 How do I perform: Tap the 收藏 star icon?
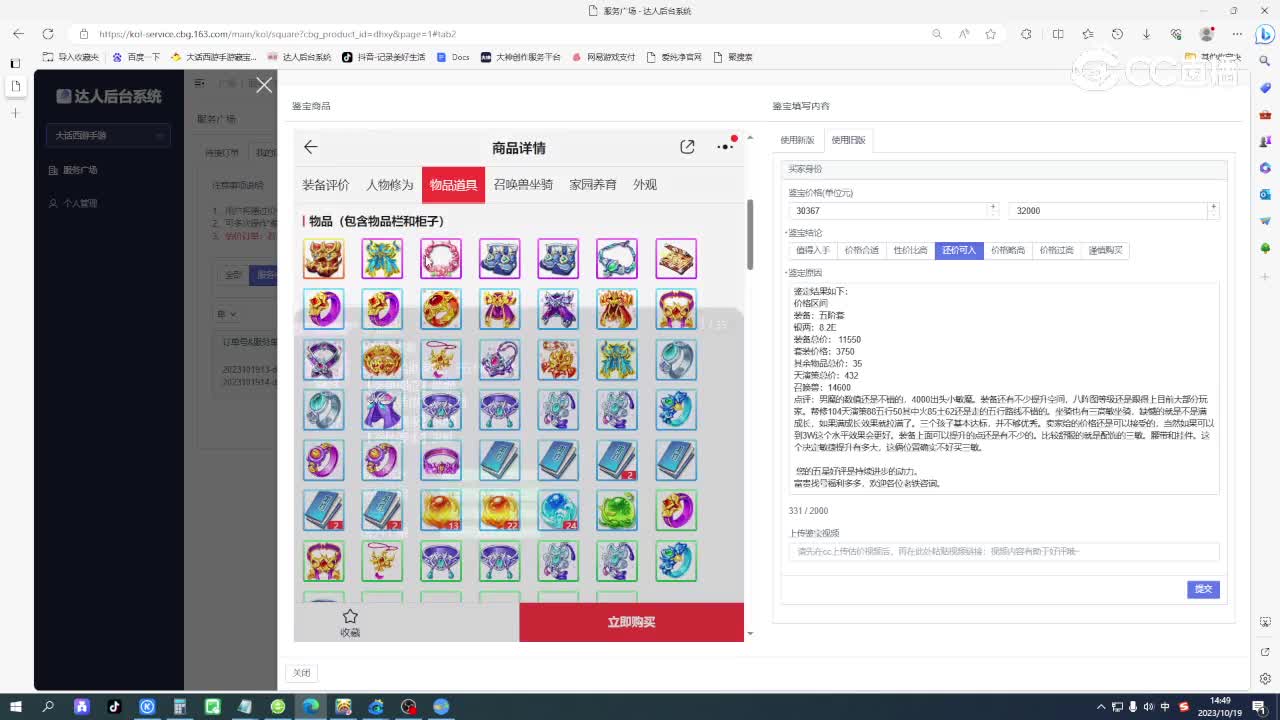350,617
